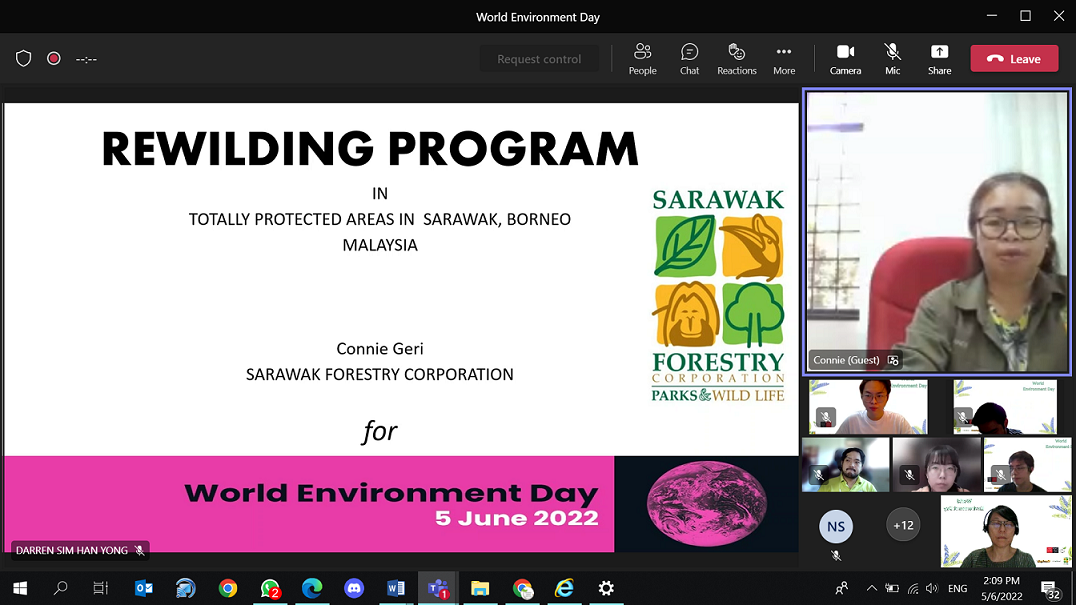This screenshot has height=605, width=1076.
Task: Open the taskbar clock showing 2:09 PM
Action: tap(1001, 588)
